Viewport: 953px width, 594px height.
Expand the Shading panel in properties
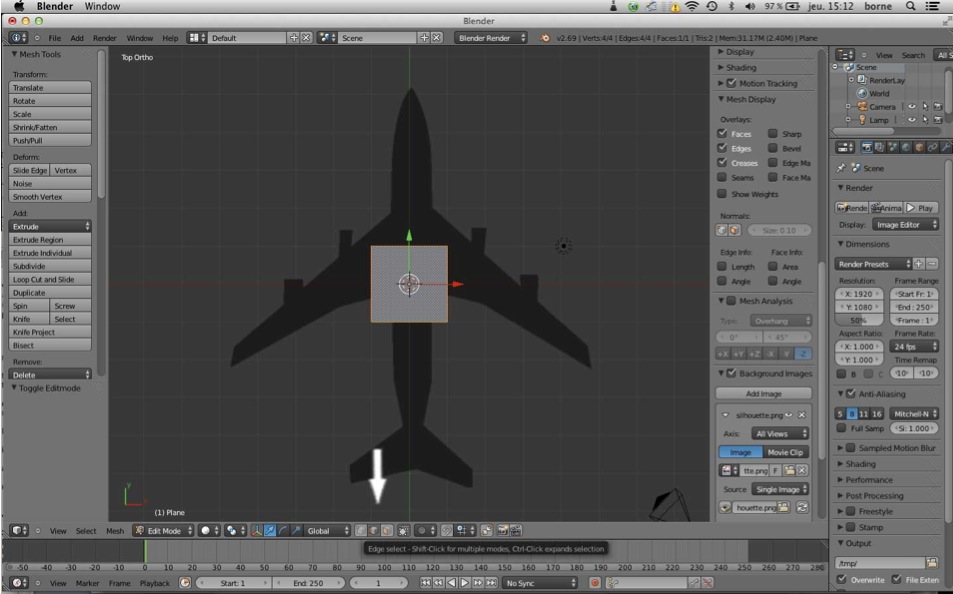[861, 463]
